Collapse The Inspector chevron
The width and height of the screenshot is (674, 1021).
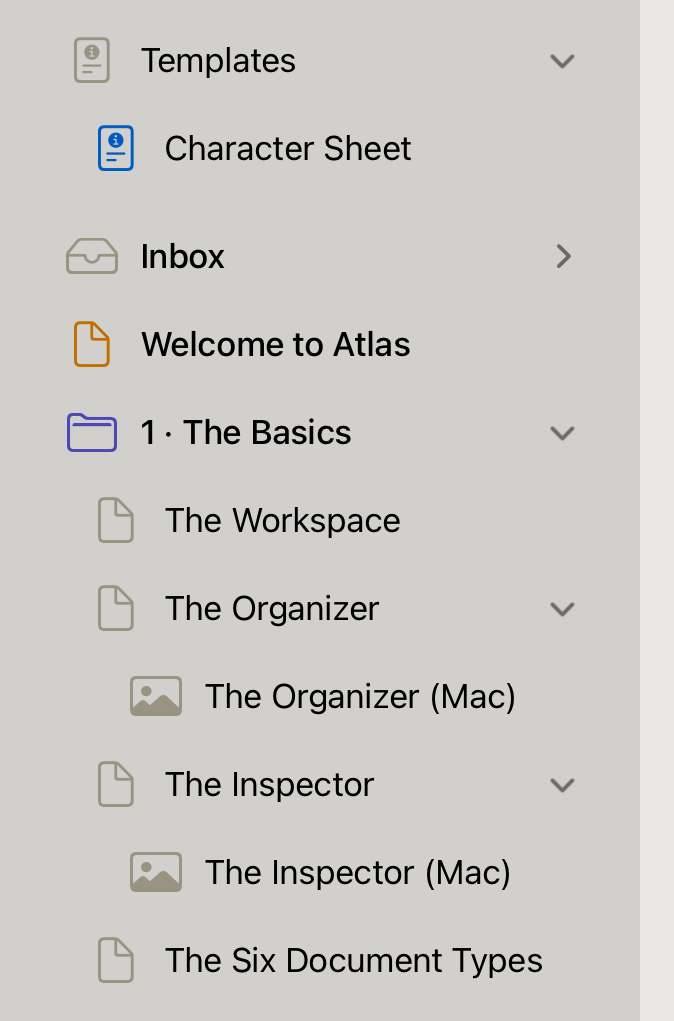click(562, 785)
